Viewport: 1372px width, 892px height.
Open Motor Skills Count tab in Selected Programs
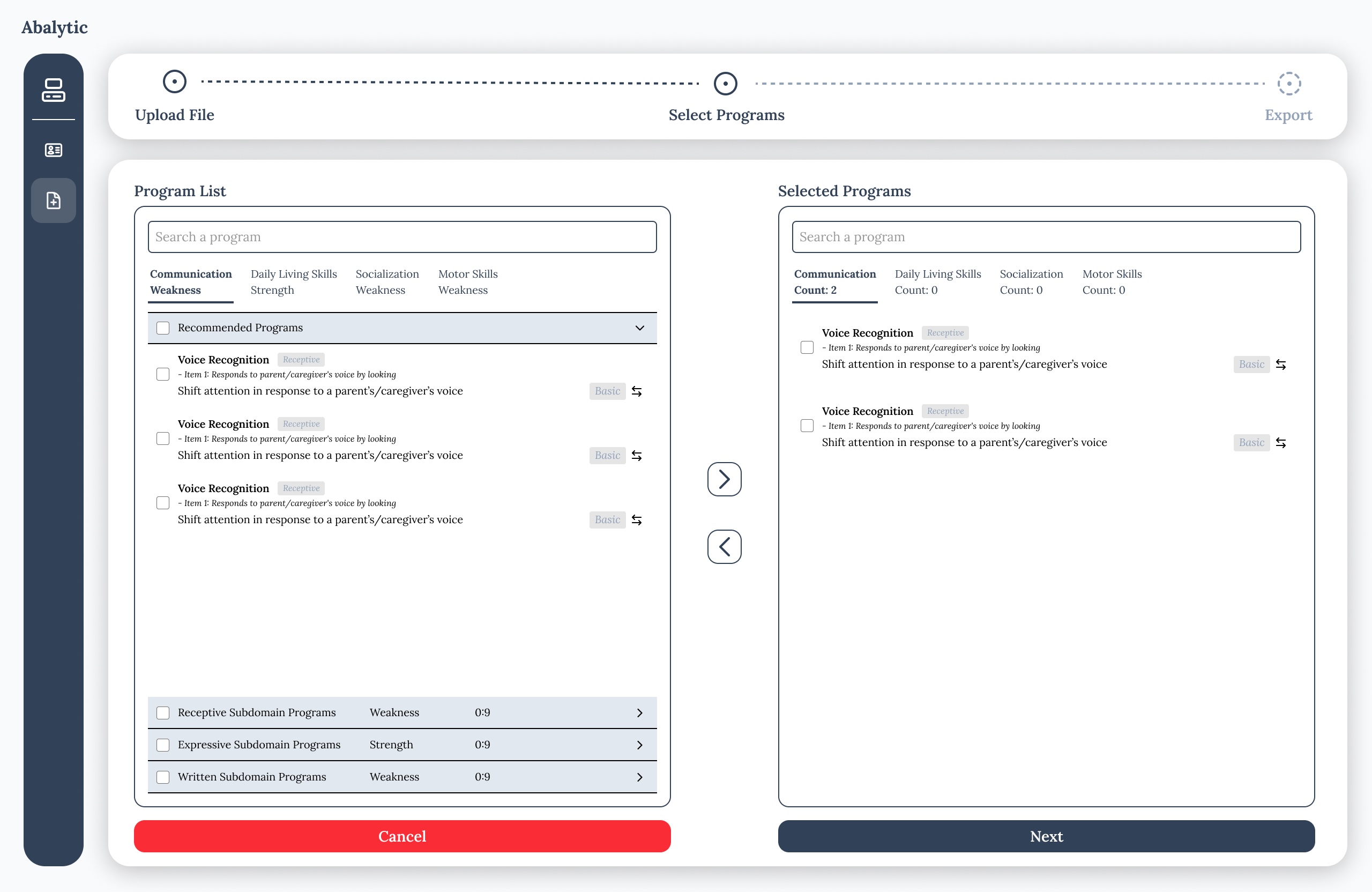click(1112, 282)
